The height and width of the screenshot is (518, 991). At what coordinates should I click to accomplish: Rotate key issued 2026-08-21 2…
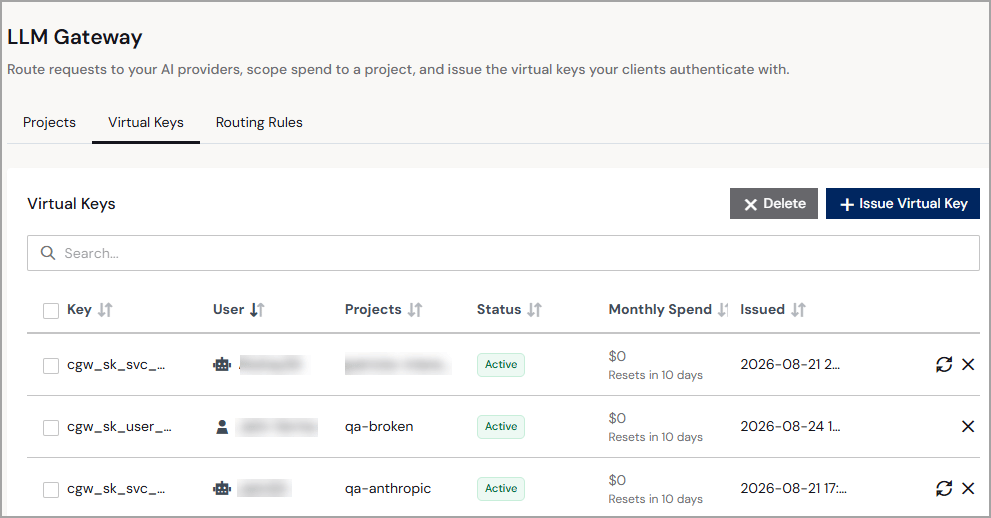[944, 364]
